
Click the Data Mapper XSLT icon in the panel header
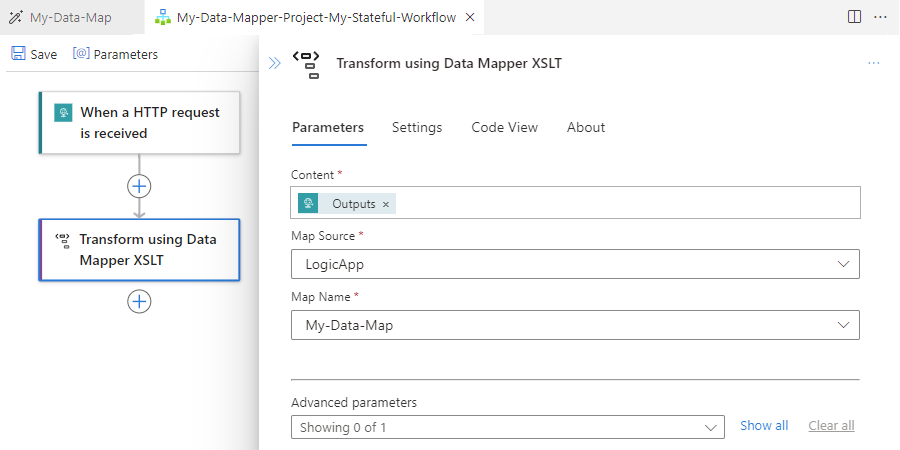[x=307, y=63]
